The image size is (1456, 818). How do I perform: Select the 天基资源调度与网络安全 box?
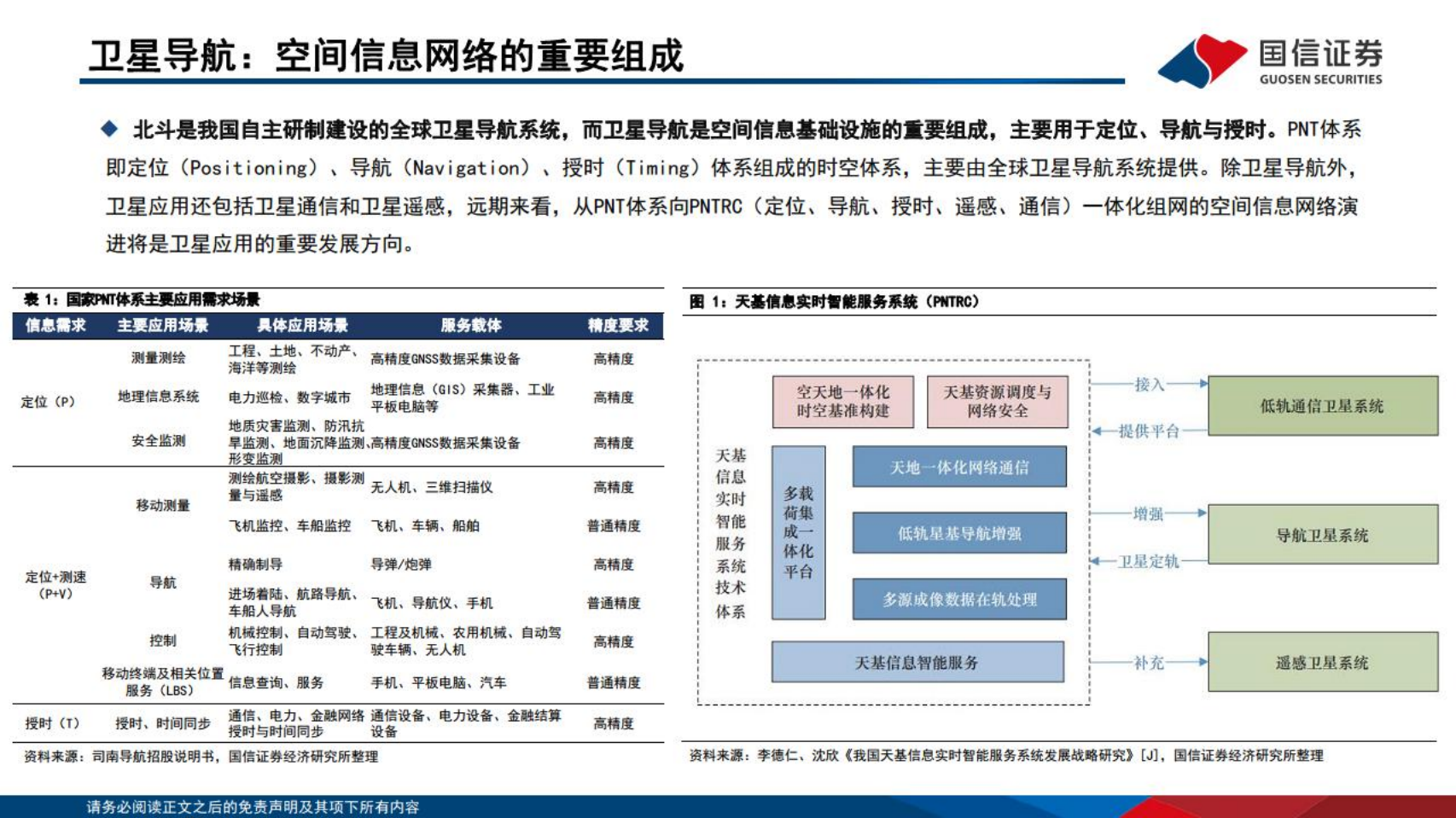(999, 401)
